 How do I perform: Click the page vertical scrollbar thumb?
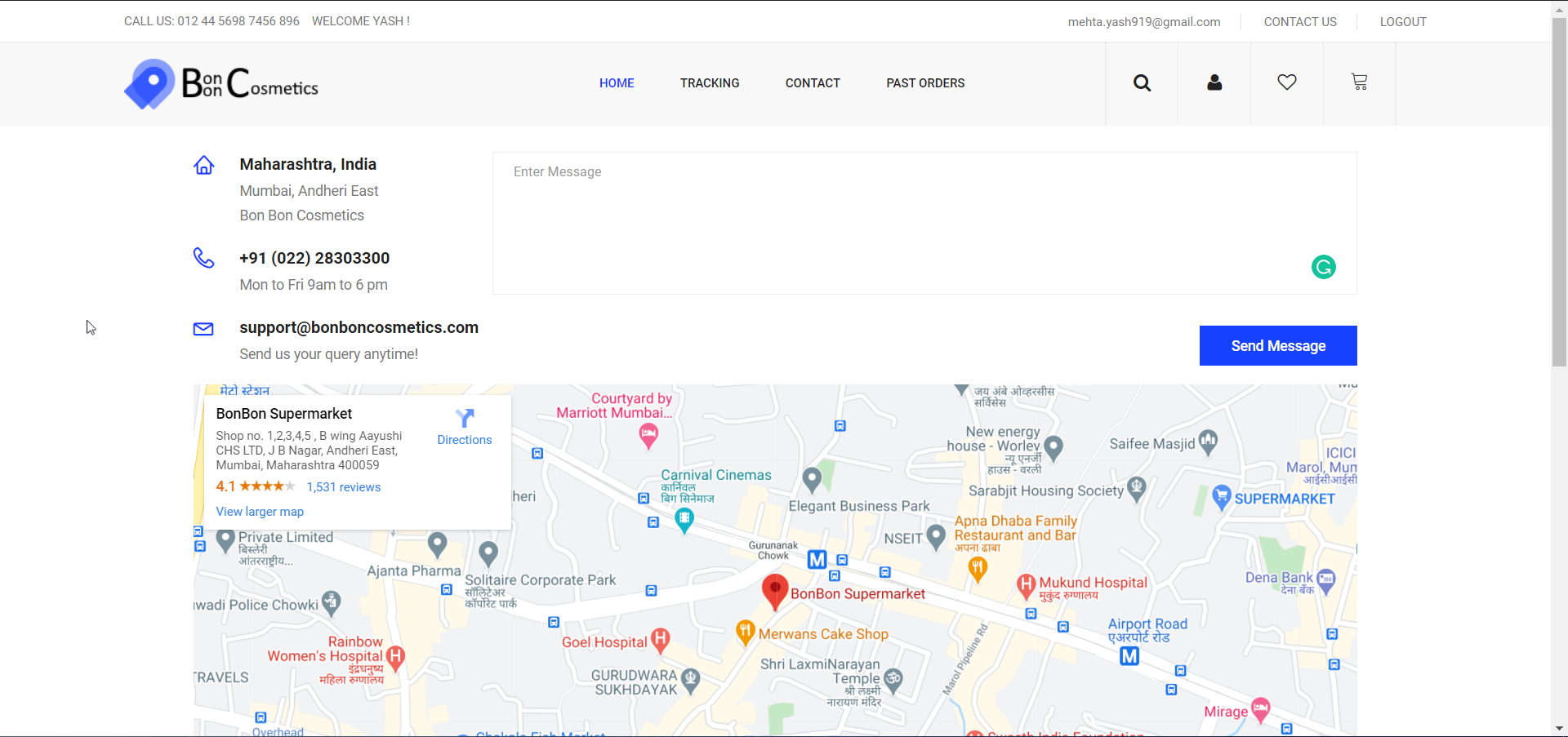point(1560,192)
